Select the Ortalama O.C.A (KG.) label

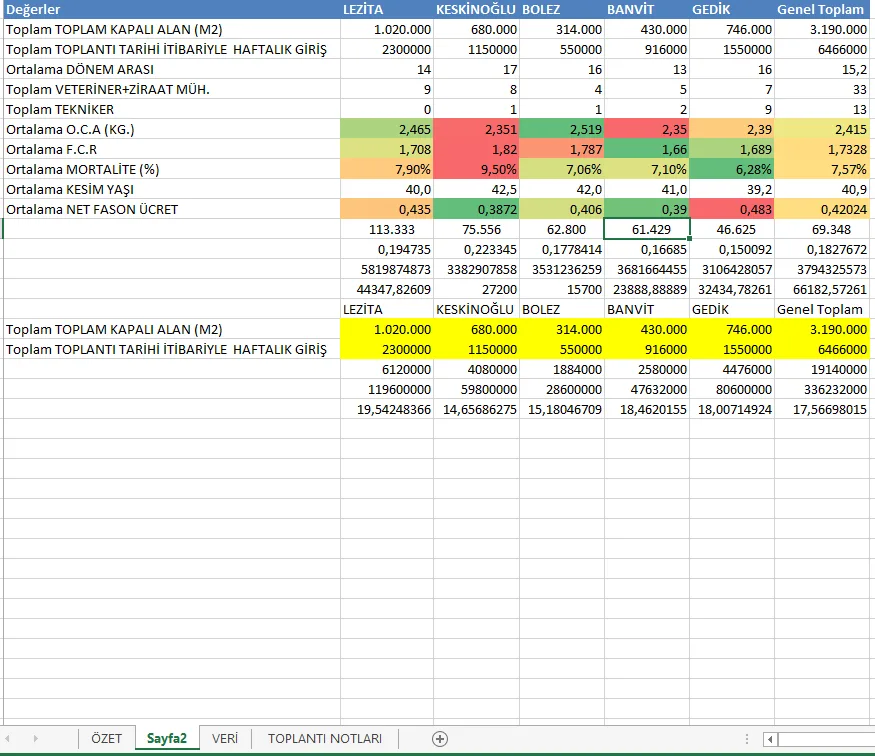[171, 130]
